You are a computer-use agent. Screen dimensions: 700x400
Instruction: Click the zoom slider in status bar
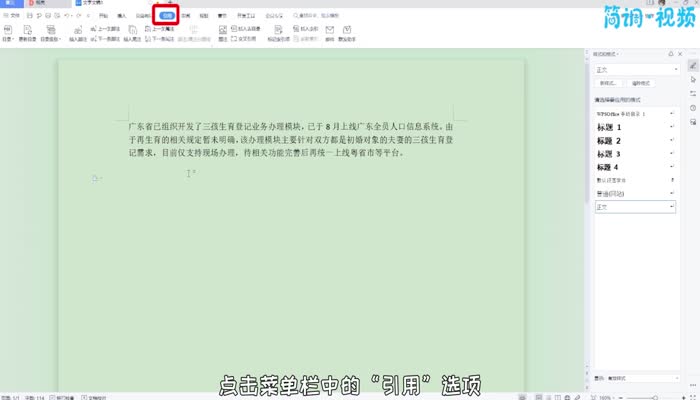tap(655, 396)
